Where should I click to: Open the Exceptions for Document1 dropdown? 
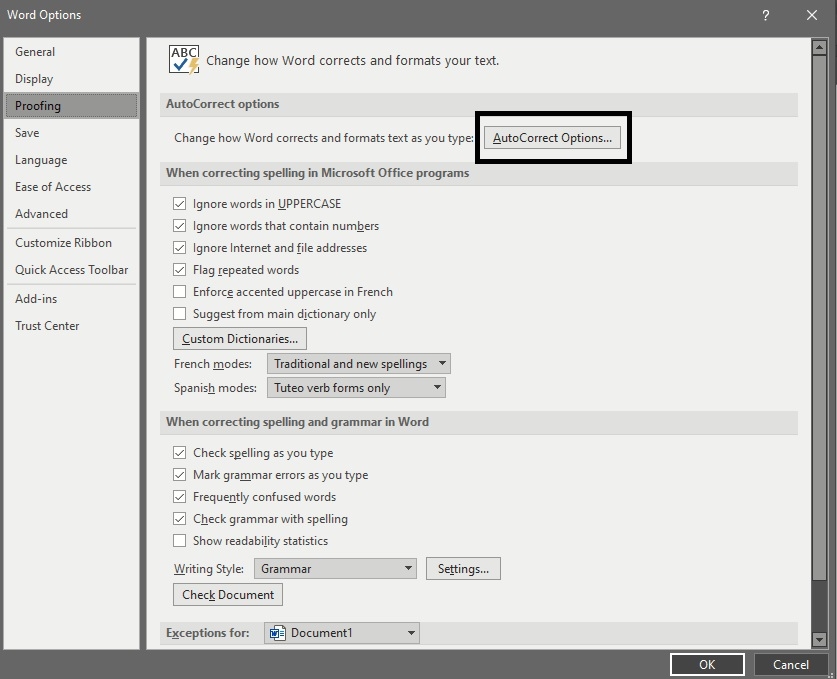tap(342, 633)
